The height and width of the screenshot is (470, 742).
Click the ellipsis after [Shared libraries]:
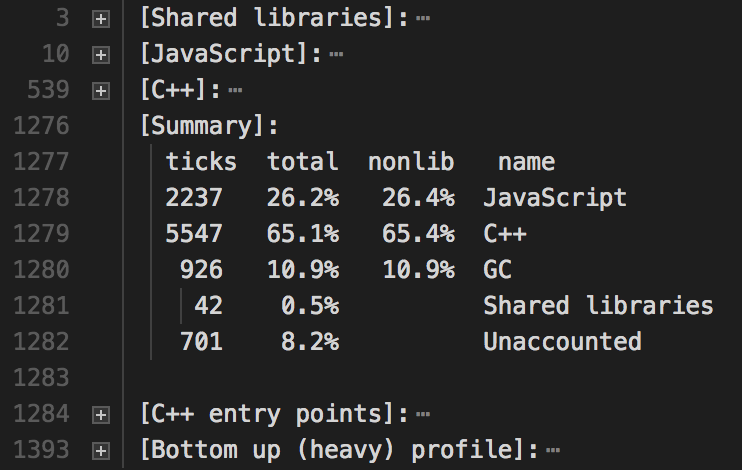(x=423, y=18)
